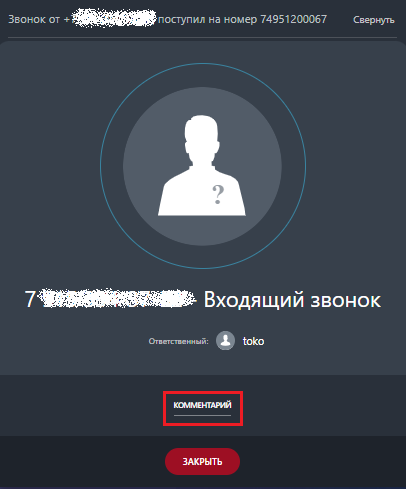The width and height of the screenshot is (406, 489).
Task: Click the question mark on the avatar
Action: [218, 195]
